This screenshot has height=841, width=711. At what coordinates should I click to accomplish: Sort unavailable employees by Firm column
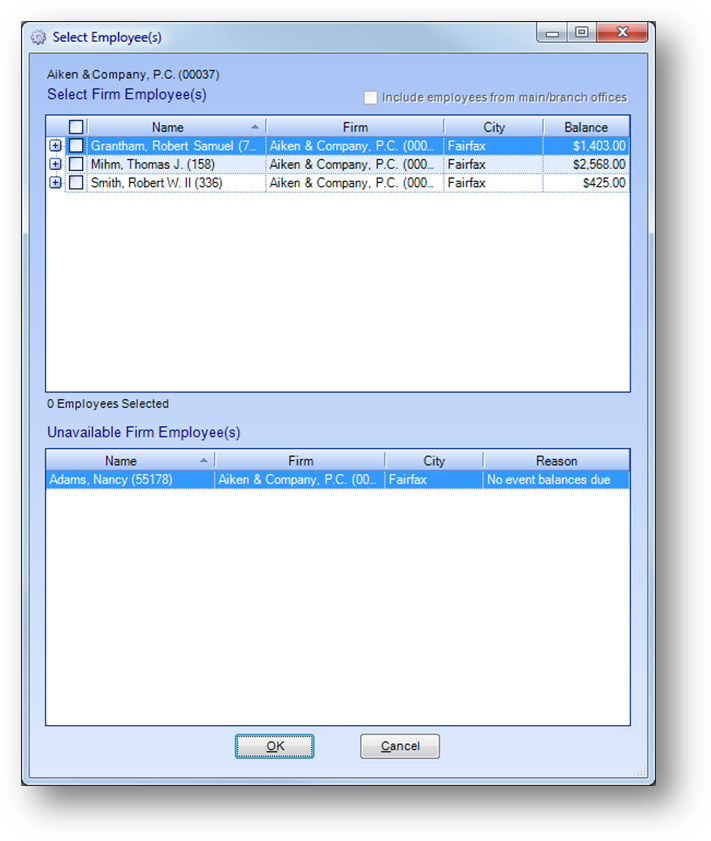300,461
